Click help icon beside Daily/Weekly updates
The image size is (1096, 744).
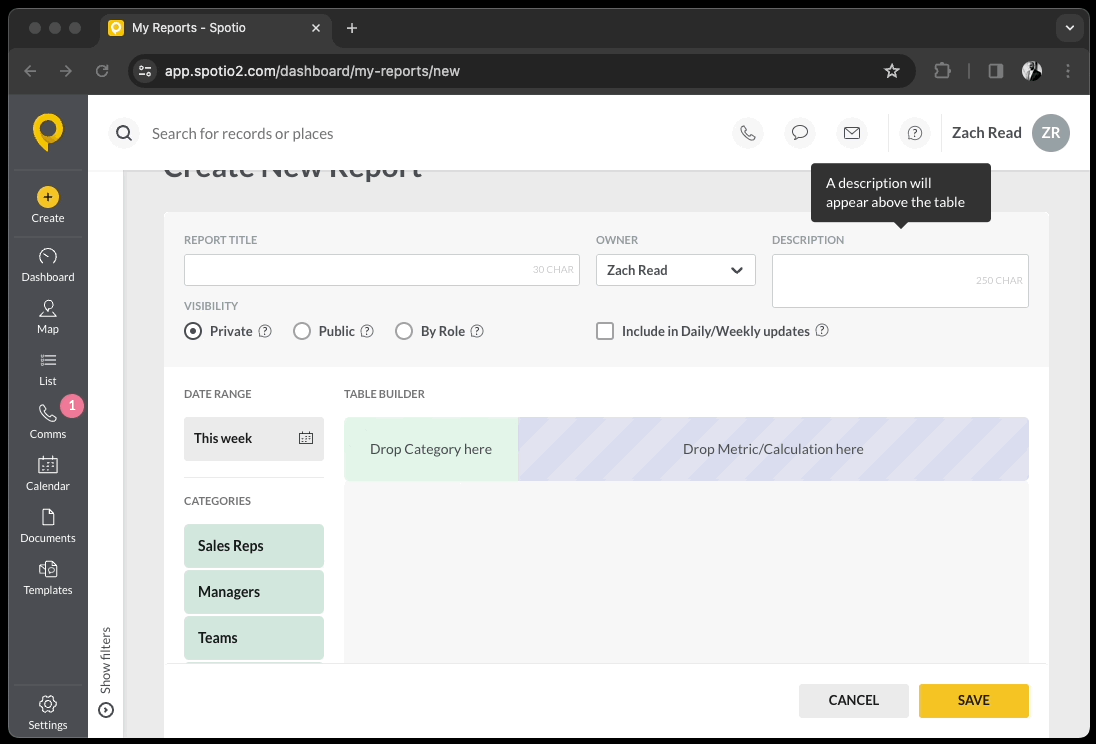pos(822,330)
